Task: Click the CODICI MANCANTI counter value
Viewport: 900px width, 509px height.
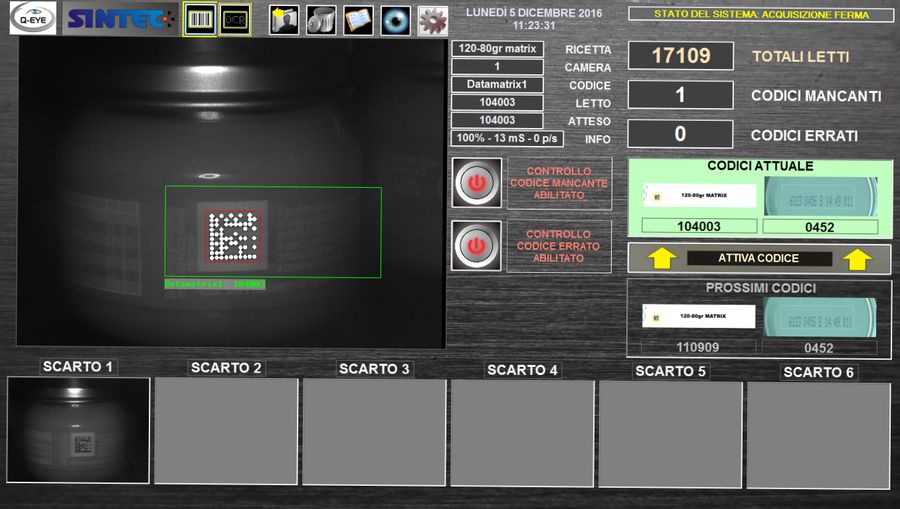Action: [x=681, y=95]
